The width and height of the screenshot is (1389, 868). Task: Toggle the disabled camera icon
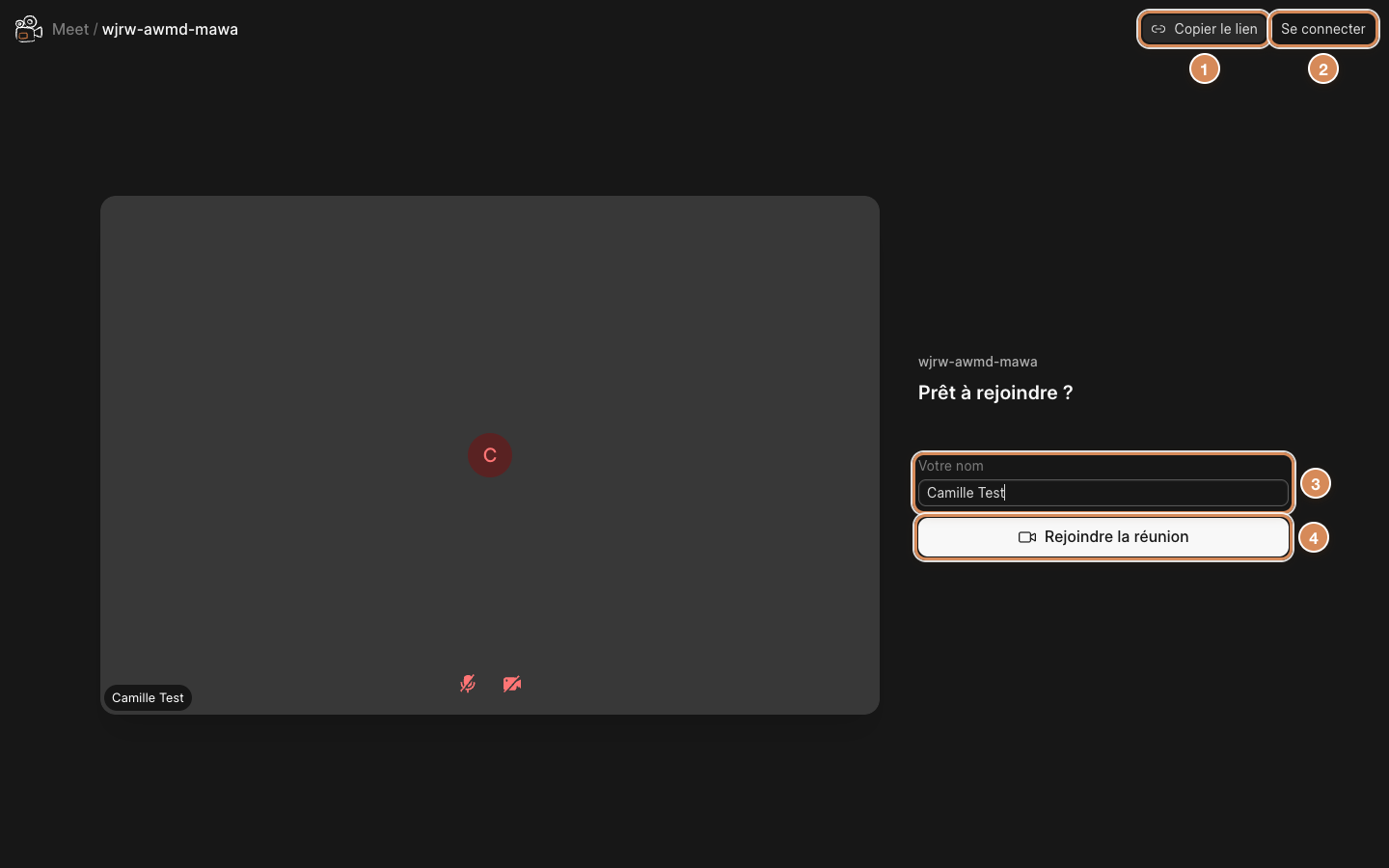512,684
